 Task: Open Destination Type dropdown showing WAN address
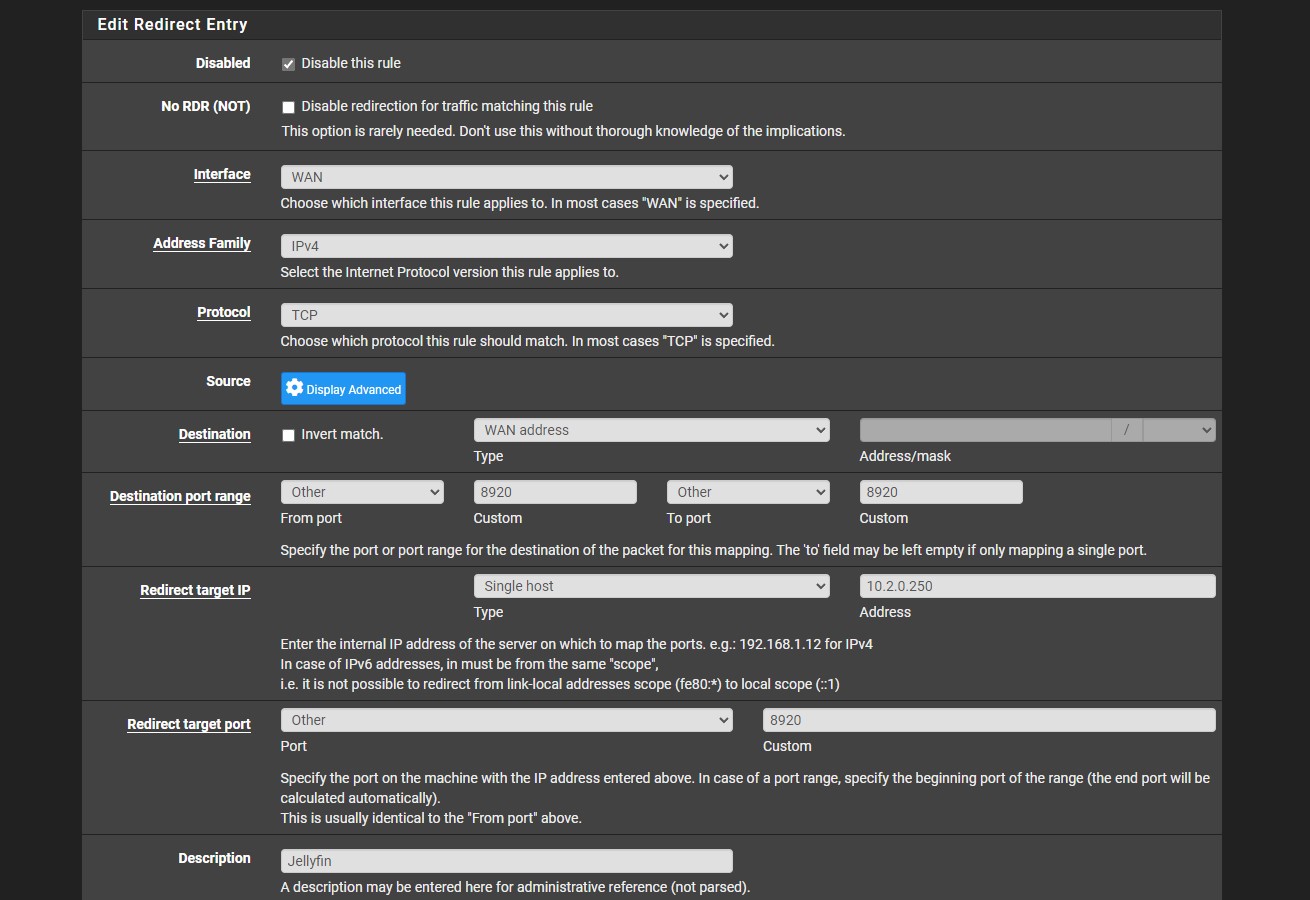[651, 430]
